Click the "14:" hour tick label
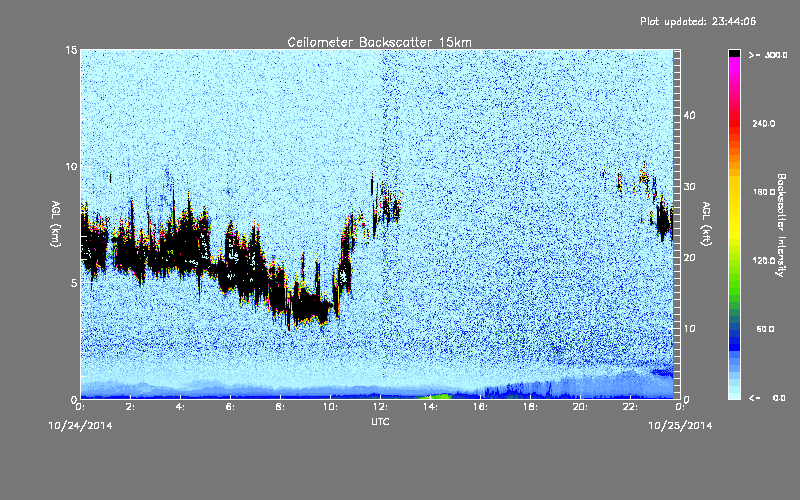Image resolution: width=800 pixels, height=500 pixels. point(430,407)
